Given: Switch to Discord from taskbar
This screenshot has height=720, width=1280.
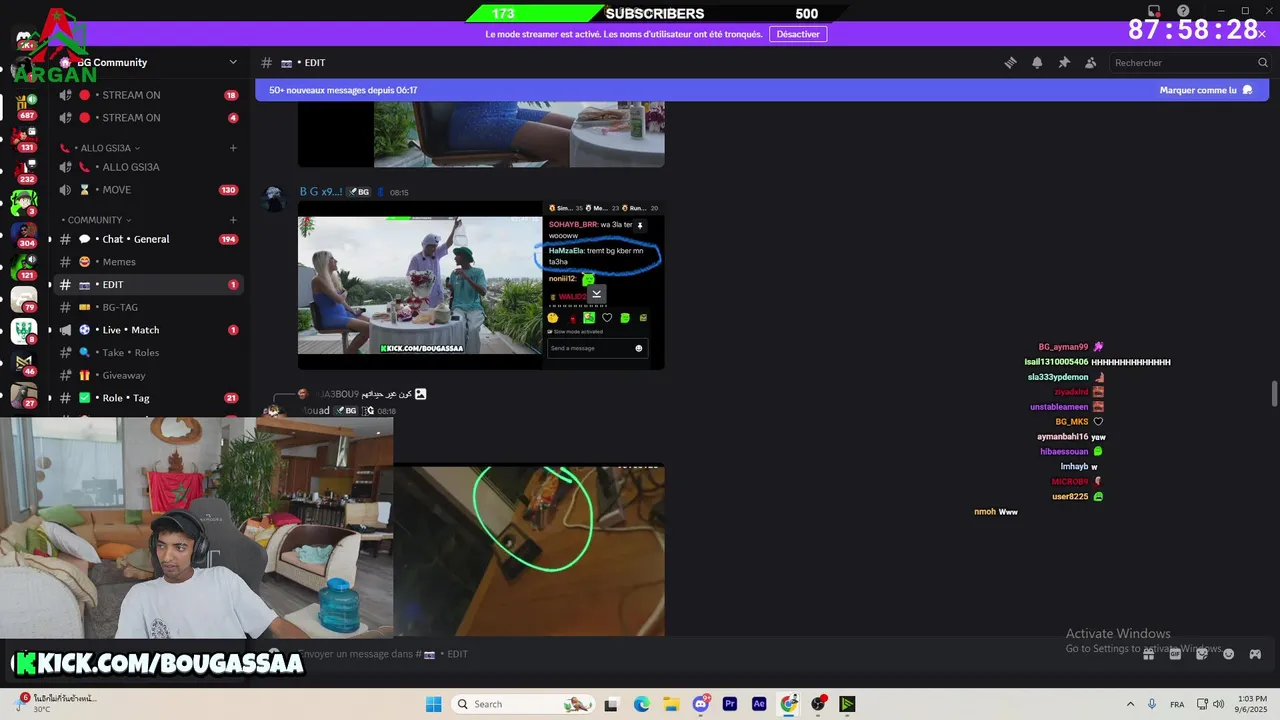Looking at the screenshot, I should coord(701,704).
